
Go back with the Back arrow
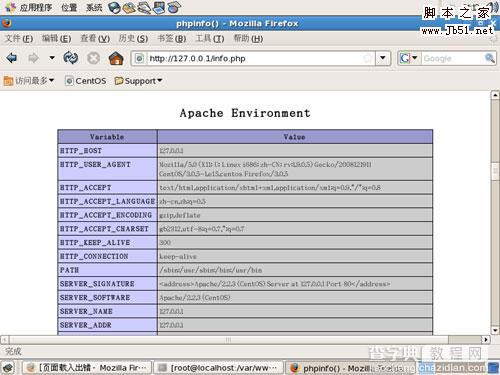tap(12, 58)
